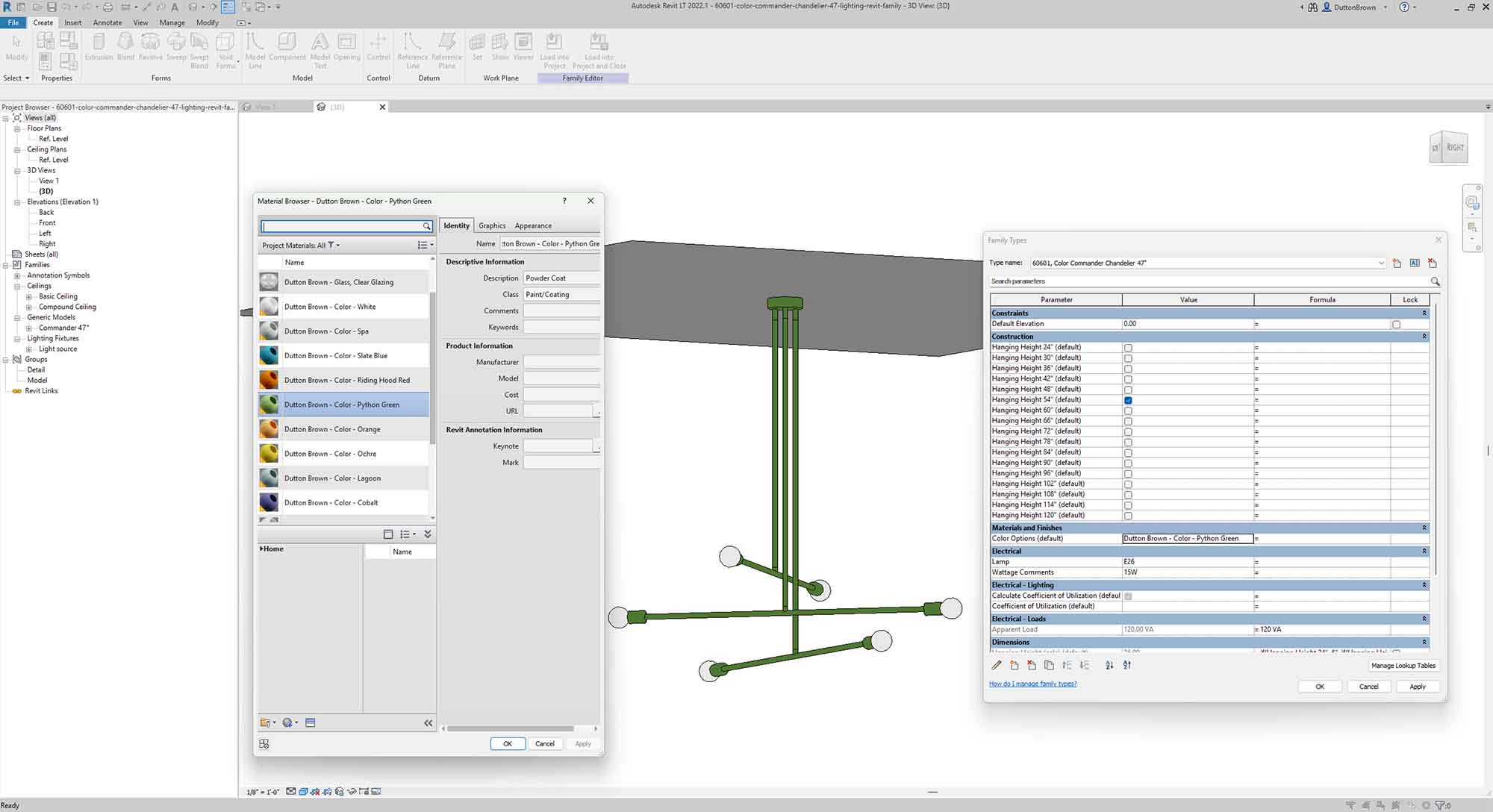The width and height of the screenshot is (1493, 812).
Task: Activate the Sweep tool
Action: click(176, 49)
